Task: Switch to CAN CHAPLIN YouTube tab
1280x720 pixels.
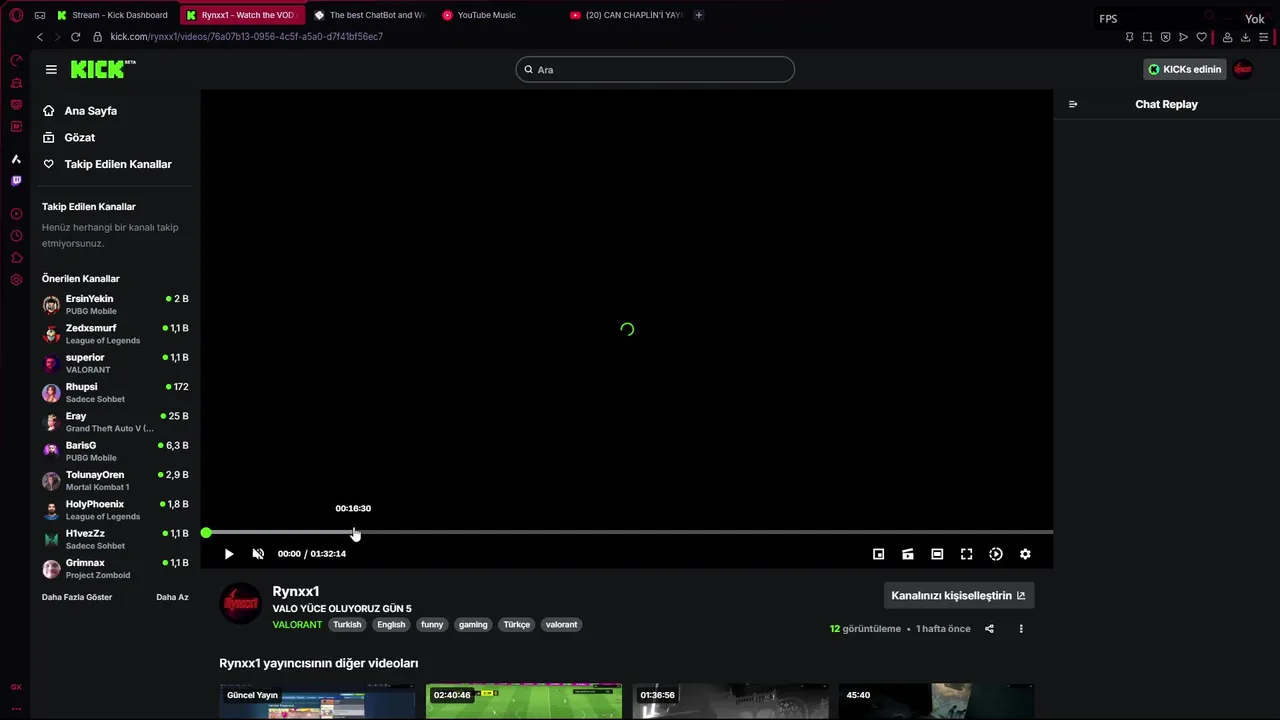Action: click(625, 15)
